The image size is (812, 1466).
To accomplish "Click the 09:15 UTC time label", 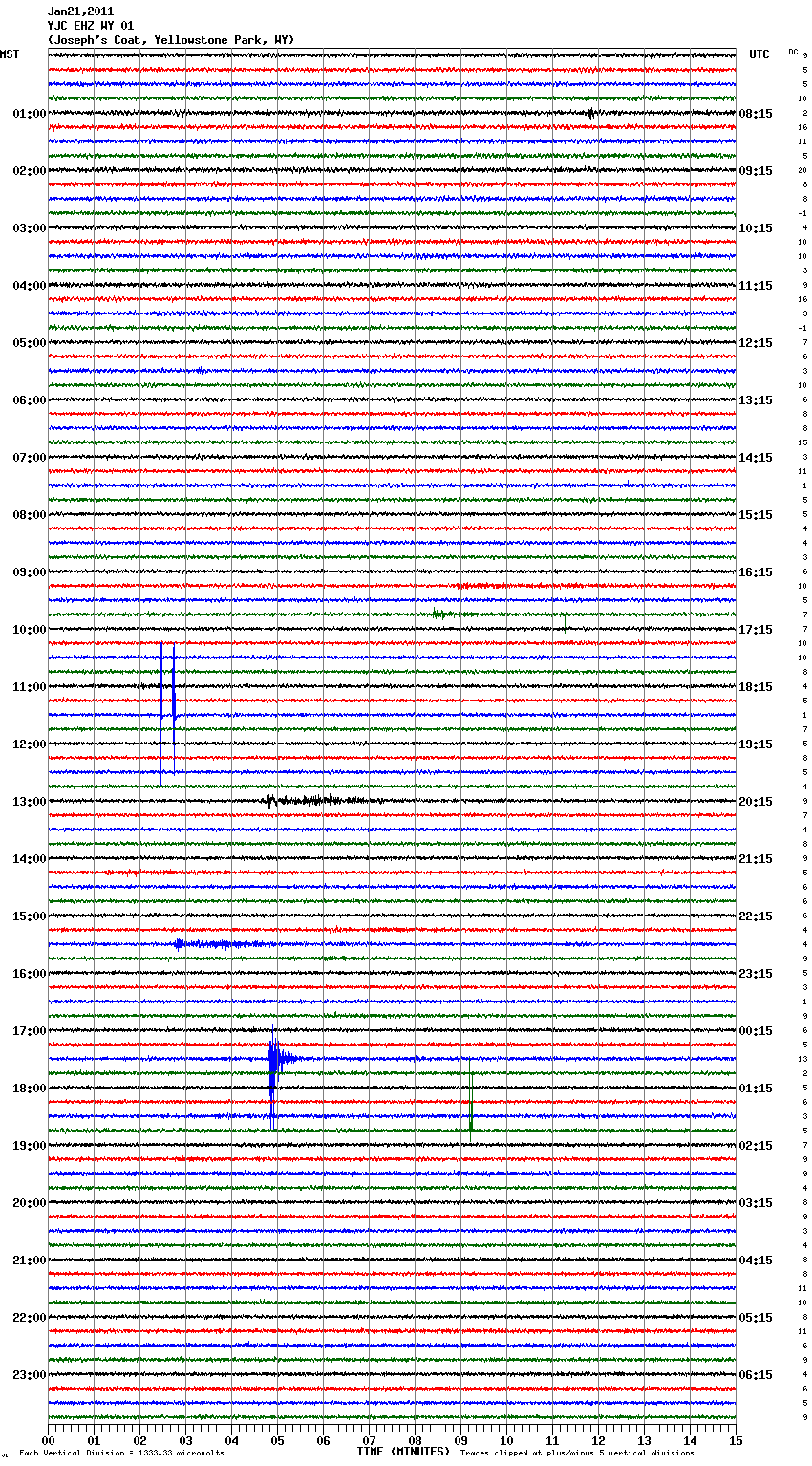I will tap(756, 171).
